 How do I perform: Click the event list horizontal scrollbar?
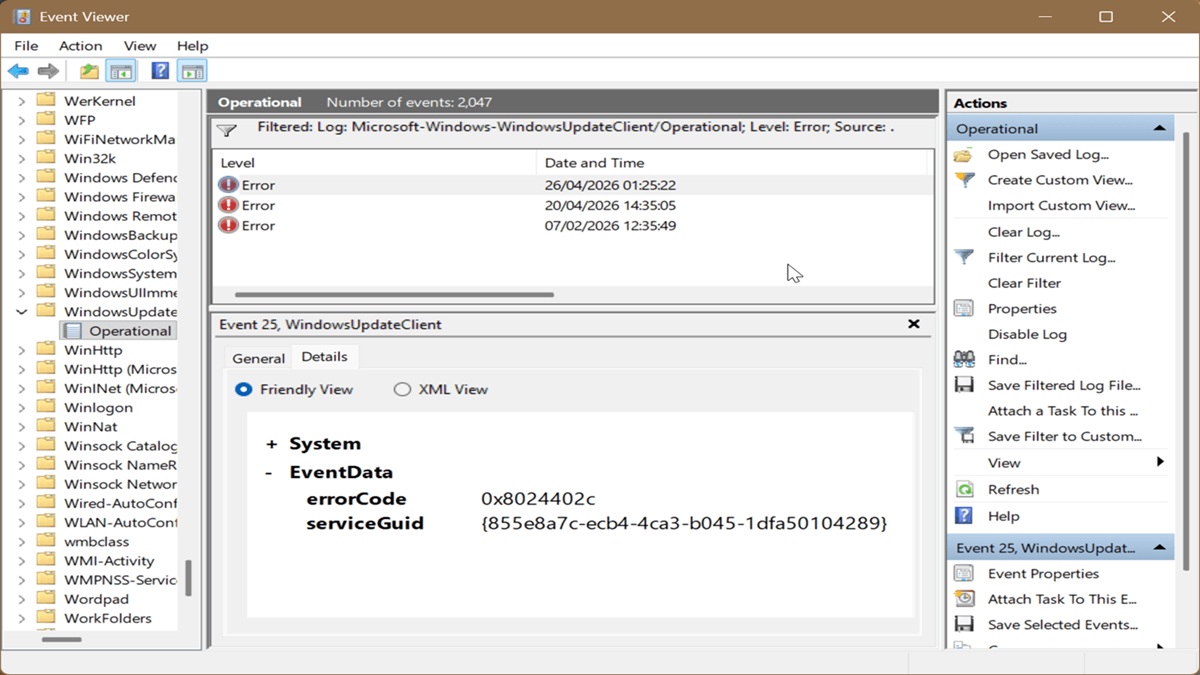tap(394, 295)
